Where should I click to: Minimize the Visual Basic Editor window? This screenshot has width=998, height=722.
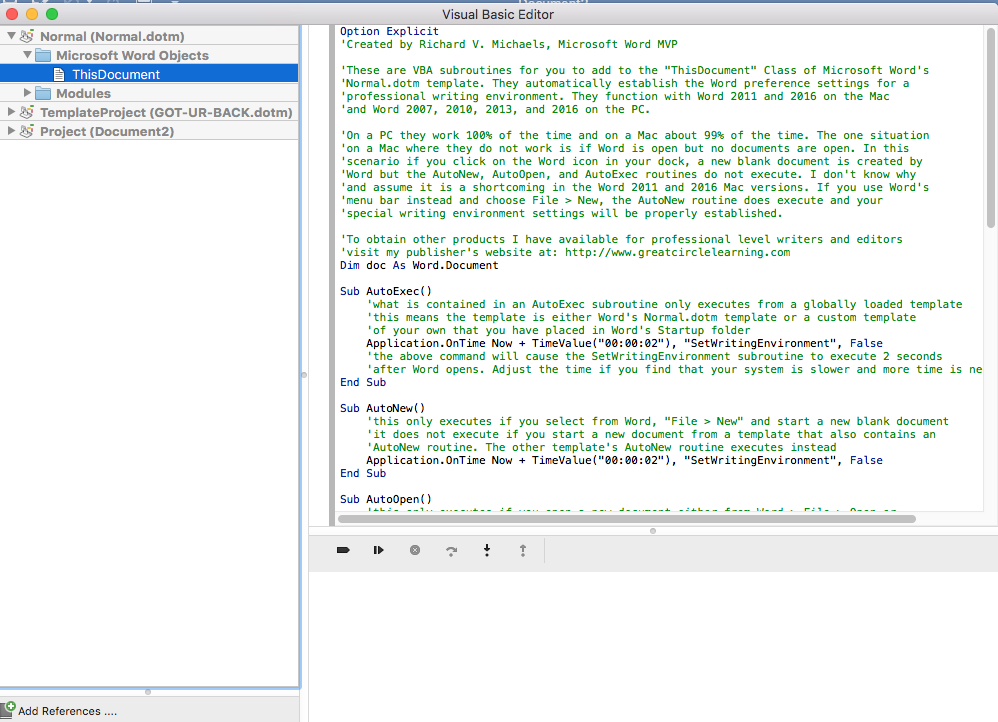coord(32,14)
